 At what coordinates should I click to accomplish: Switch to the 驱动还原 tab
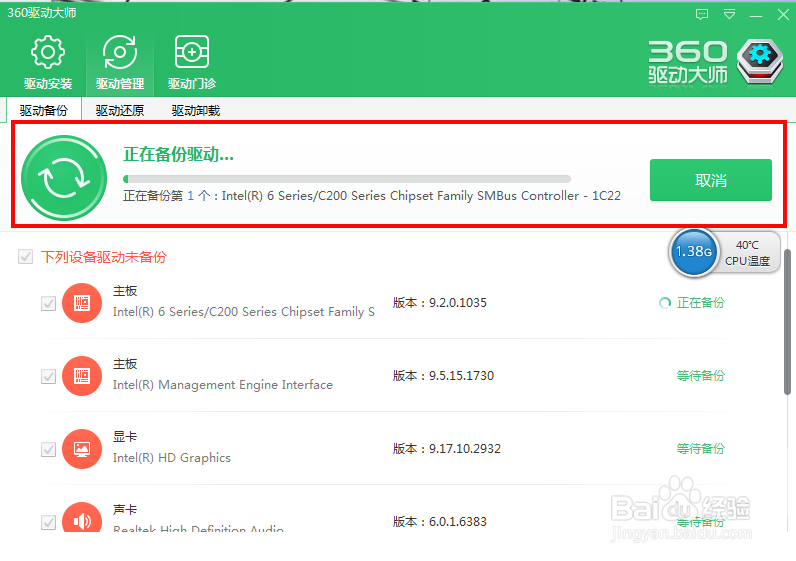(x=120, y=110)
